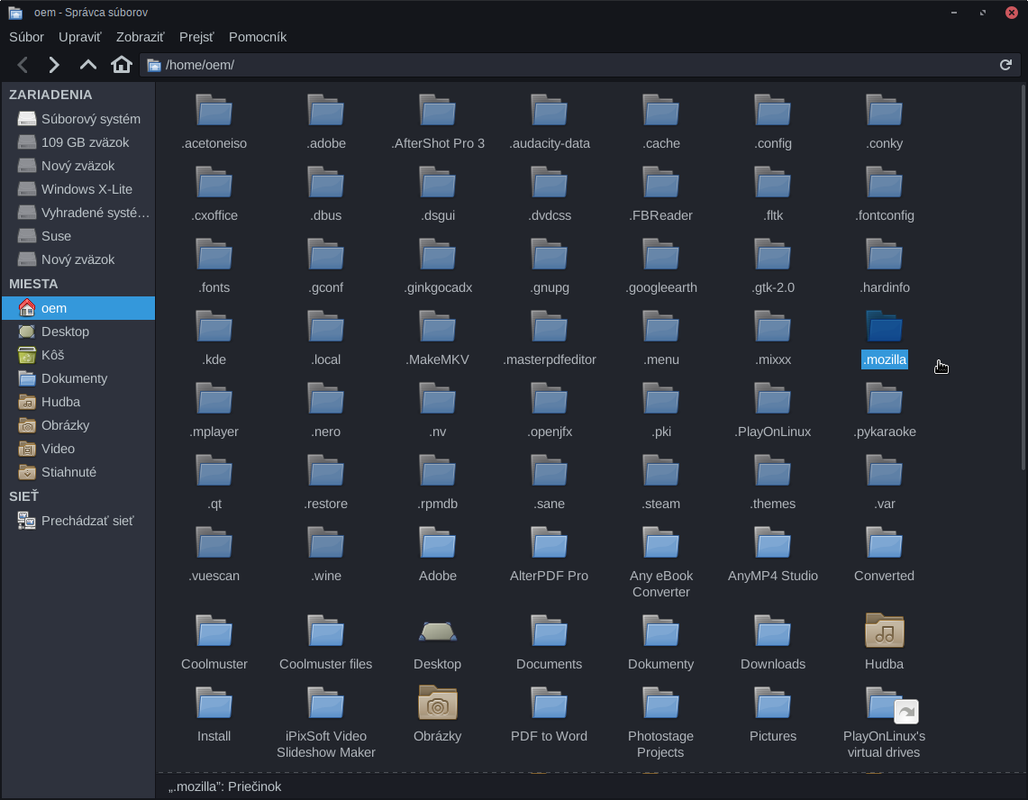The image size is (1028, 800).
Task: Select the .acetoneiso folder icon
Action: coord(214,110)
